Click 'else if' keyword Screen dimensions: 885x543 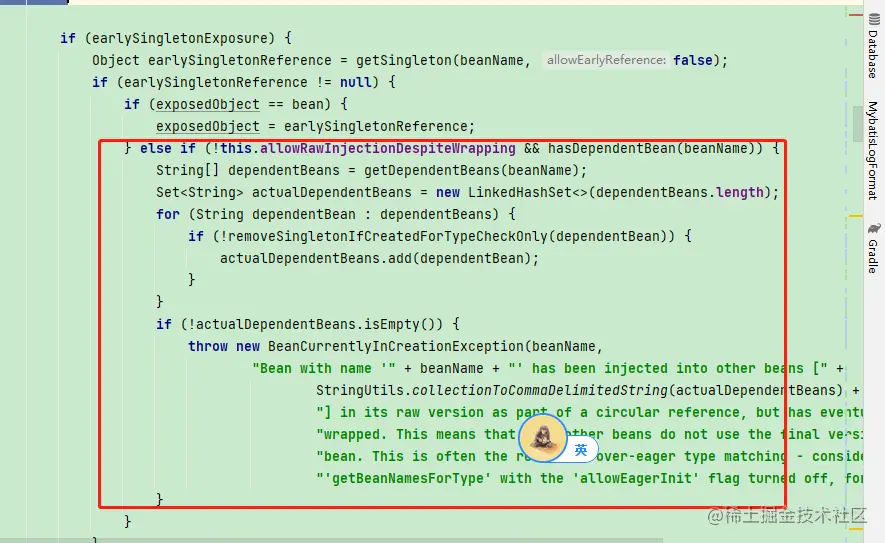[168, 148]
